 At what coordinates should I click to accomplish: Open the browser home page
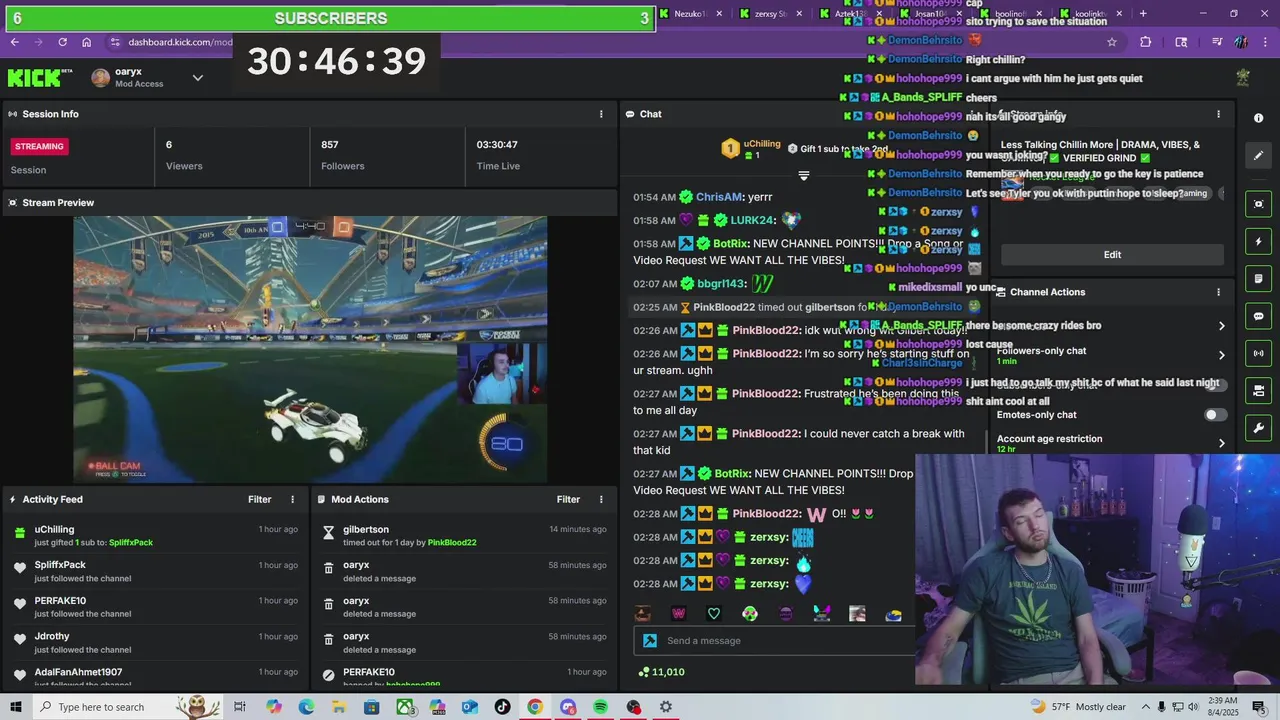pyautogui.click(x=87, y=42)
